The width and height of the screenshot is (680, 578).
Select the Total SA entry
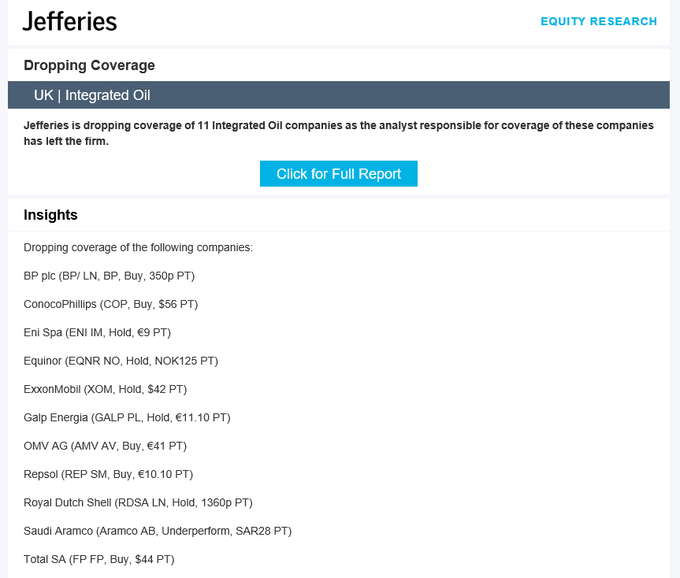(x=99, y=559)
